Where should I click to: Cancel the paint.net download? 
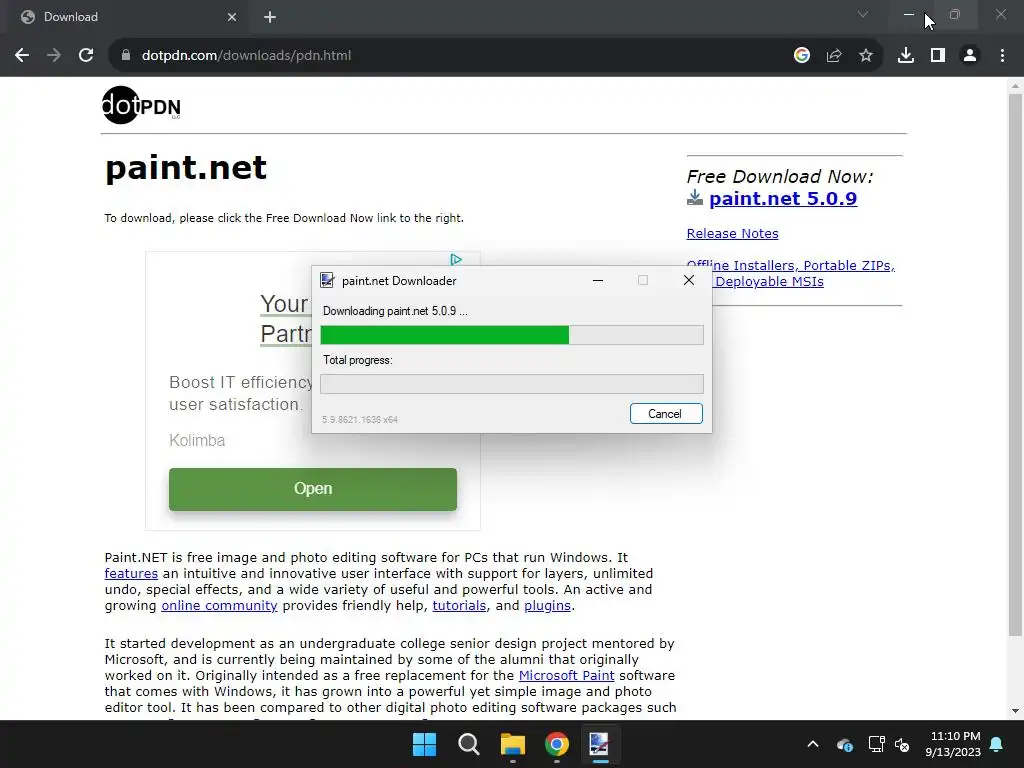(666, 413)
